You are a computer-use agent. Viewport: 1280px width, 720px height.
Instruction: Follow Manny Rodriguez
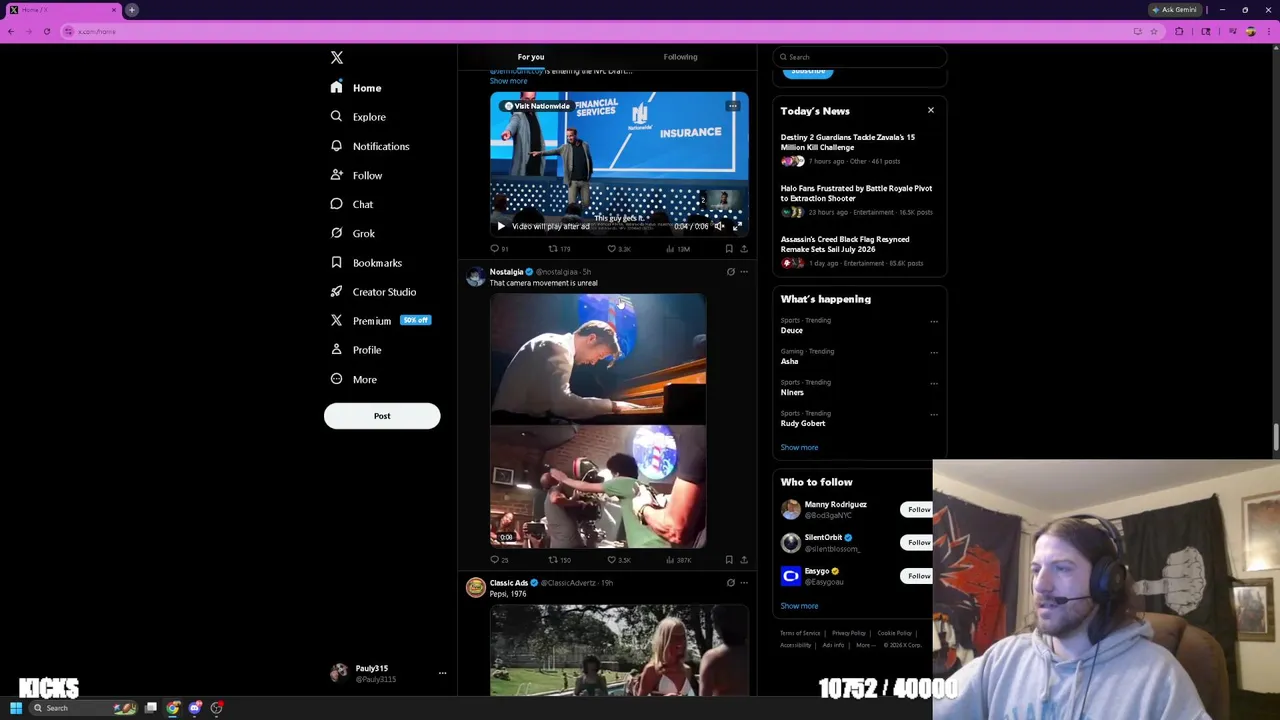tap(917, 509)
